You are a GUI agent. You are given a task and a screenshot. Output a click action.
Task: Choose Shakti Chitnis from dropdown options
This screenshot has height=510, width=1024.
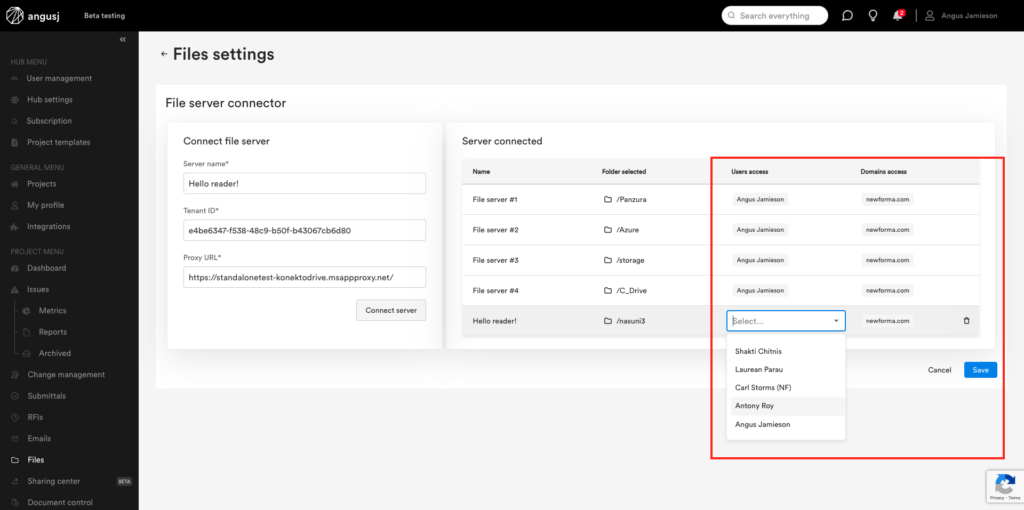click(758, 351)
